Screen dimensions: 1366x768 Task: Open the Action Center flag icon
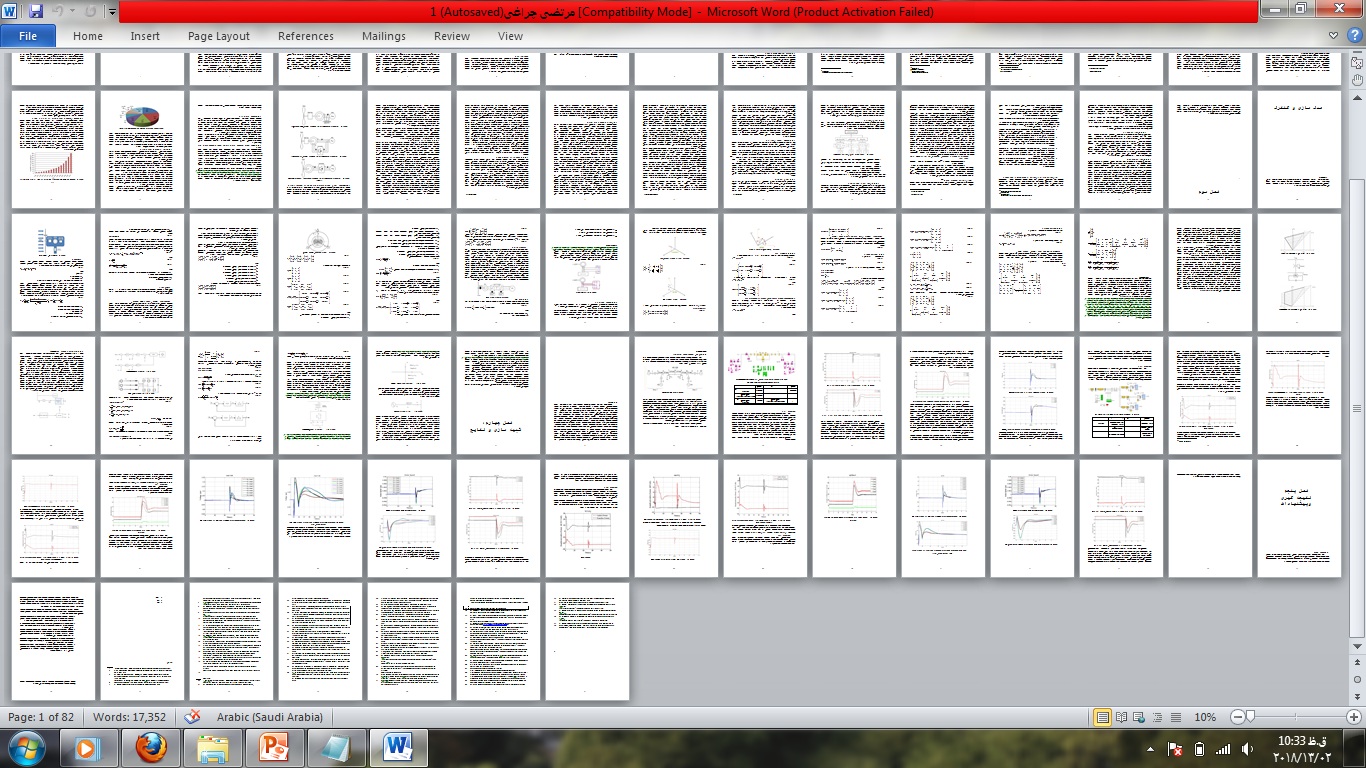[x=1176, y=749]
